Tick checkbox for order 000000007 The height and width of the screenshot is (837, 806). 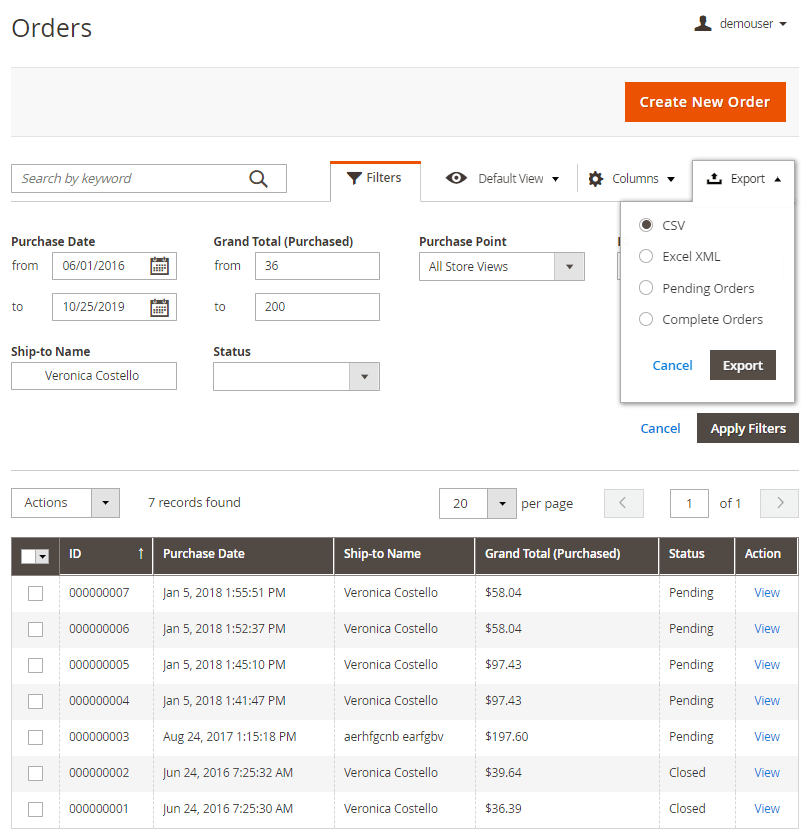coord(36,593)
